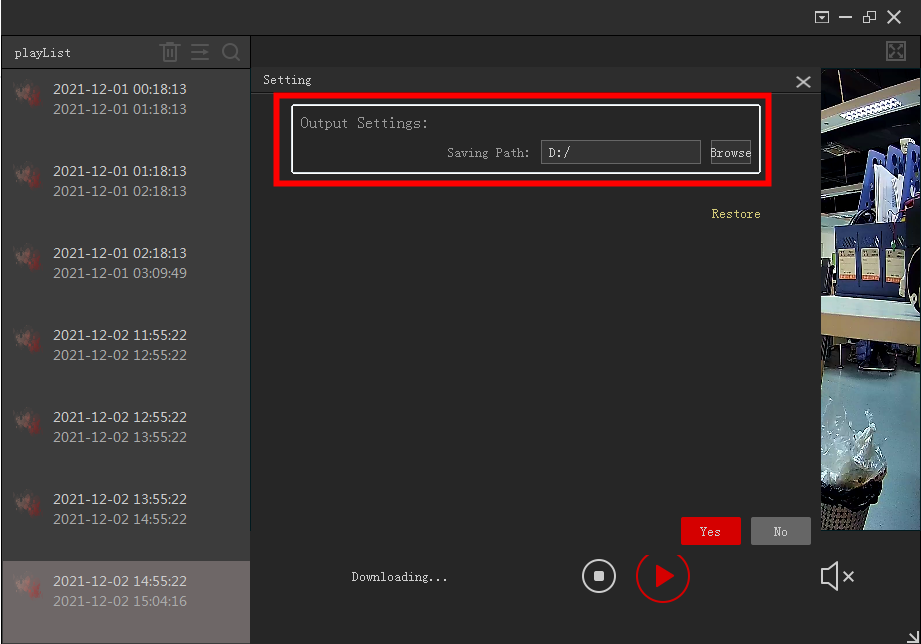Close the Setting dialog
921x644 pixels.
pyautogui.click(x=803, y=82)
